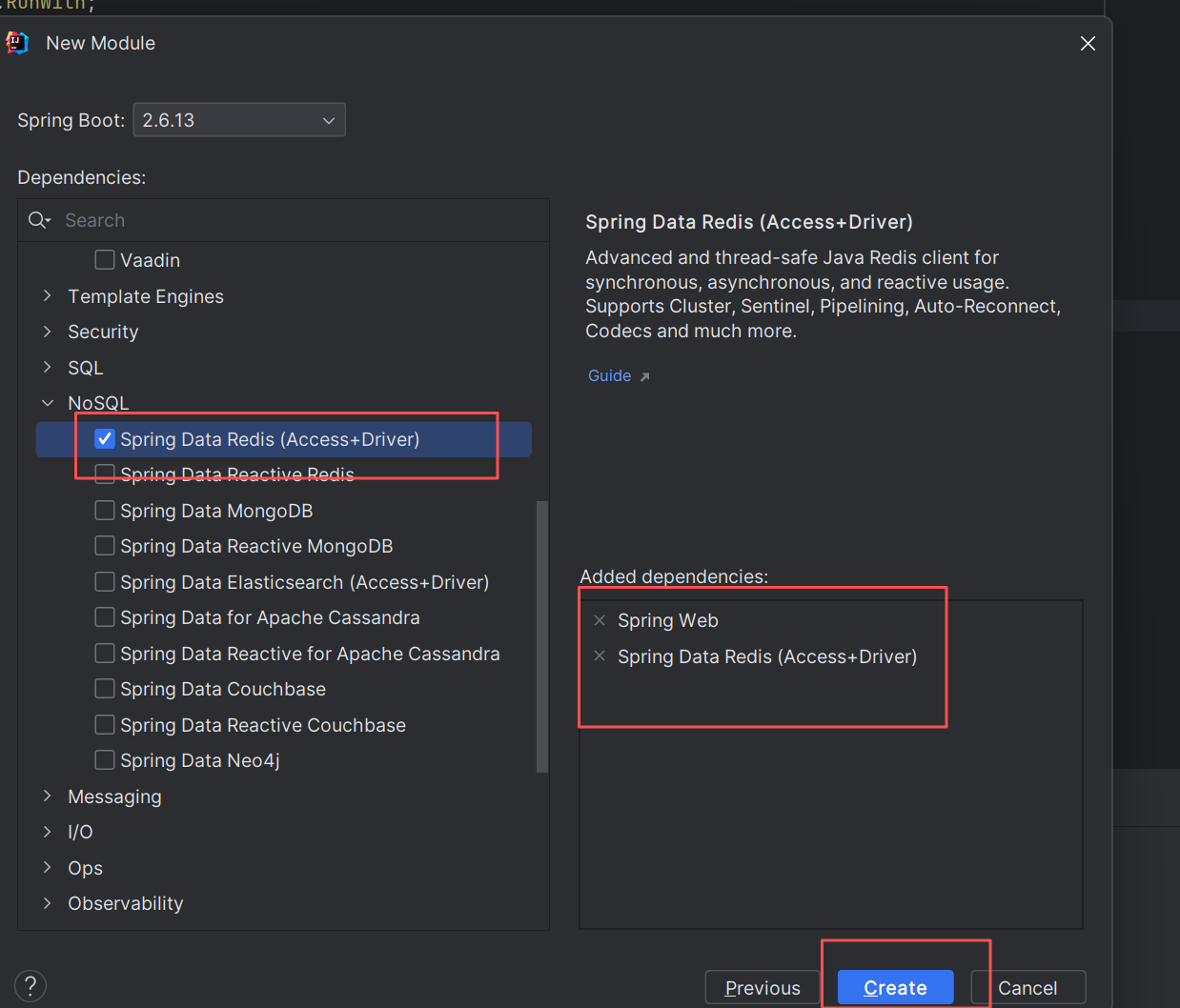
Task: Click Spring Data Redis entry in added dependencies
Action: tap(767, 656)
